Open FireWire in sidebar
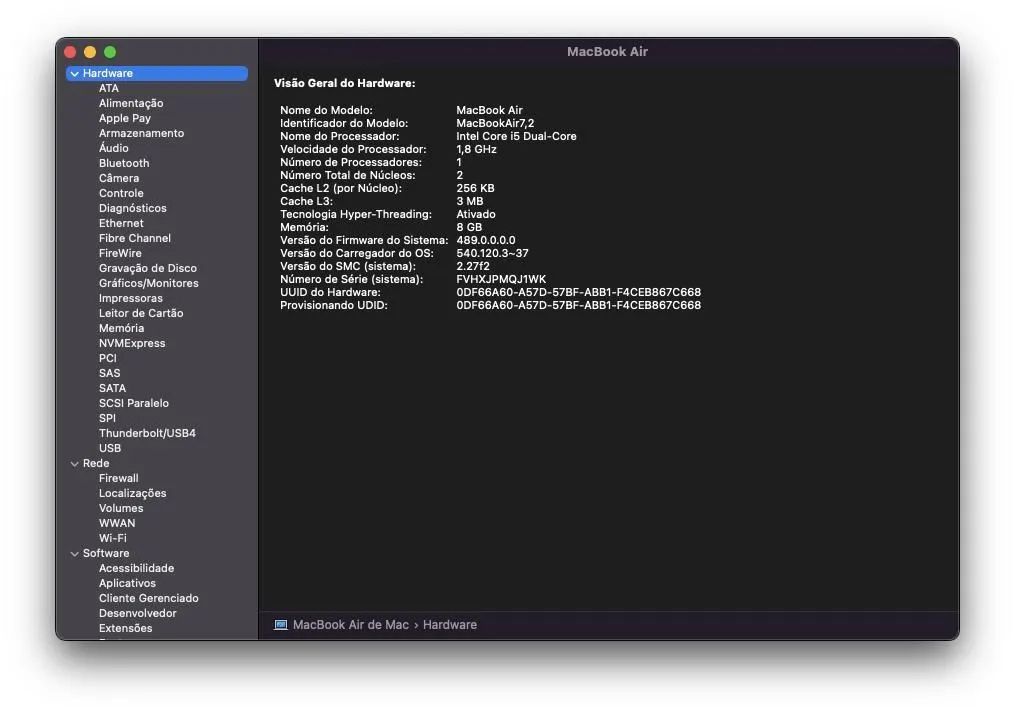 point(120,253)
